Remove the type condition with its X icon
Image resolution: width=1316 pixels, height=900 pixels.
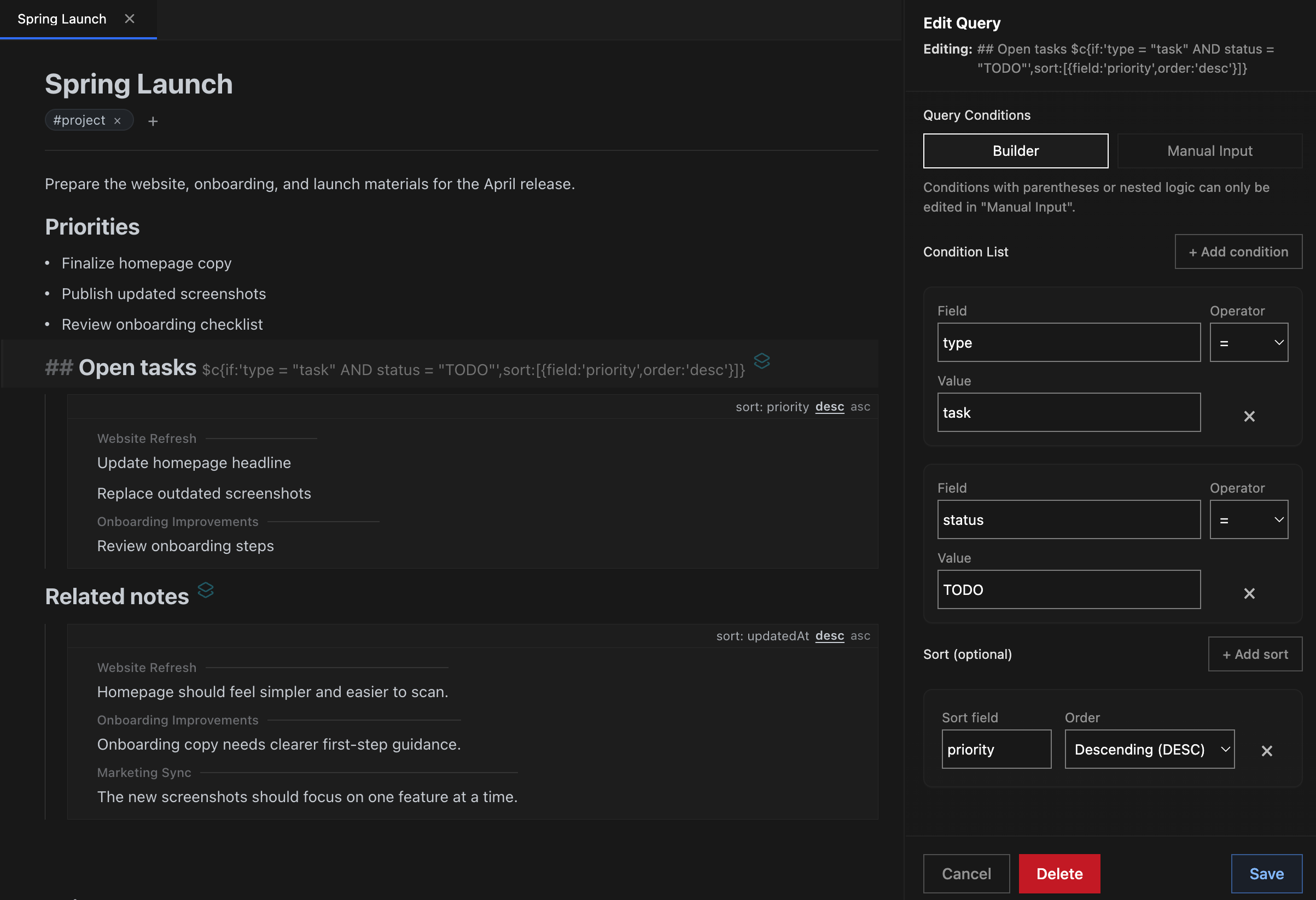pos(1250,416)
